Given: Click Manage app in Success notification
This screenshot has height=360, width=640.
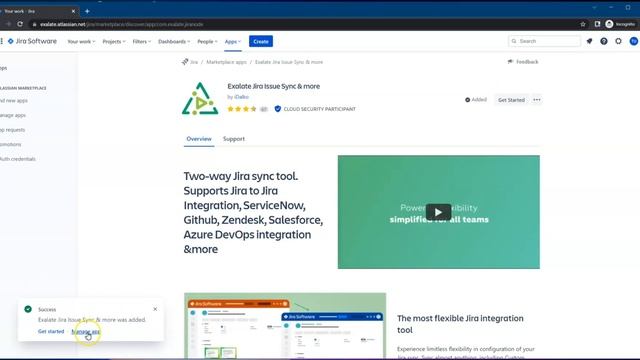Looking at the screenshot, I should [x=85, y=331].
